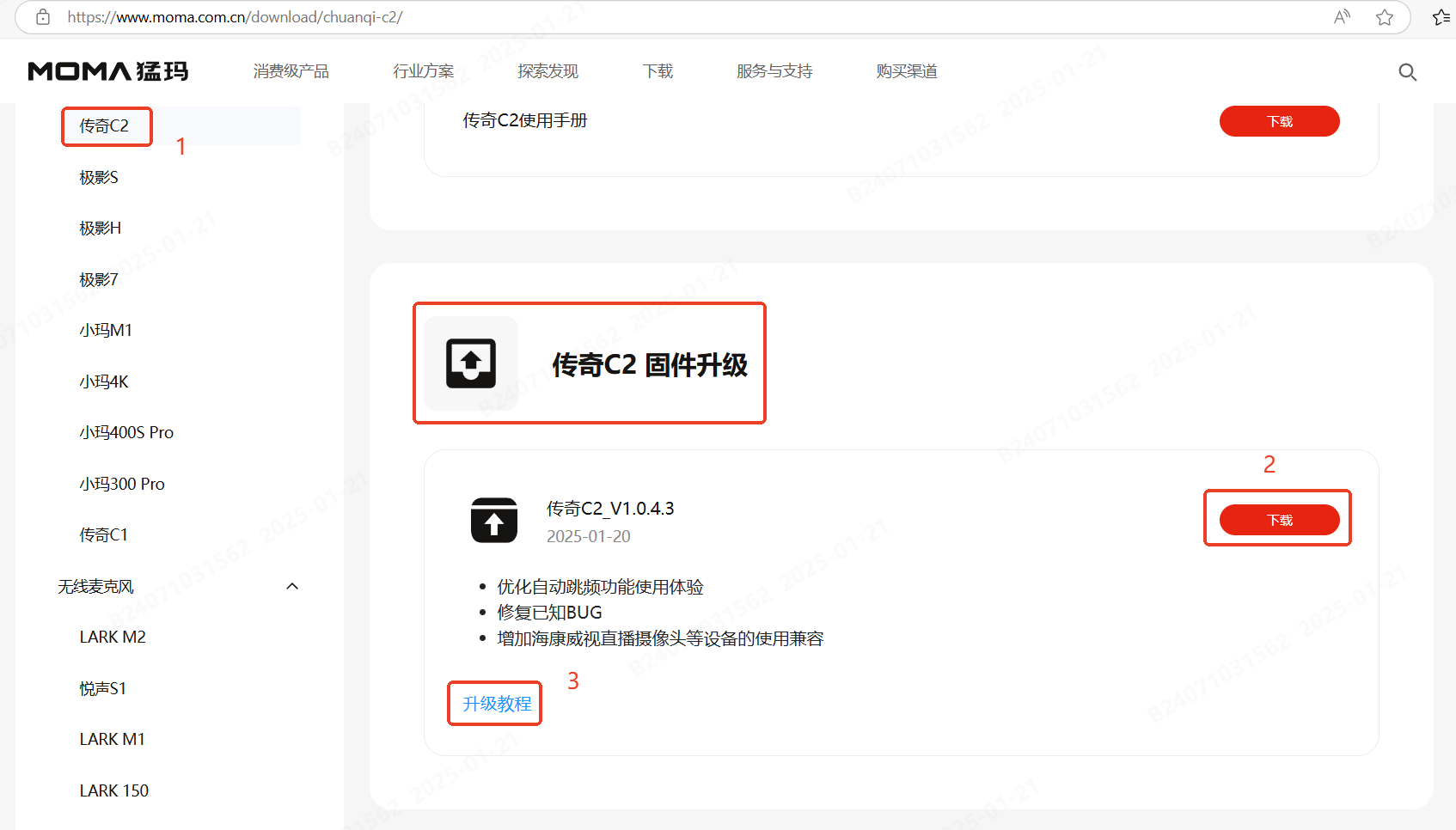Click the 传奇C2使用手册 title text
The width and height of the screenshot is (1456, 830).
525,120
